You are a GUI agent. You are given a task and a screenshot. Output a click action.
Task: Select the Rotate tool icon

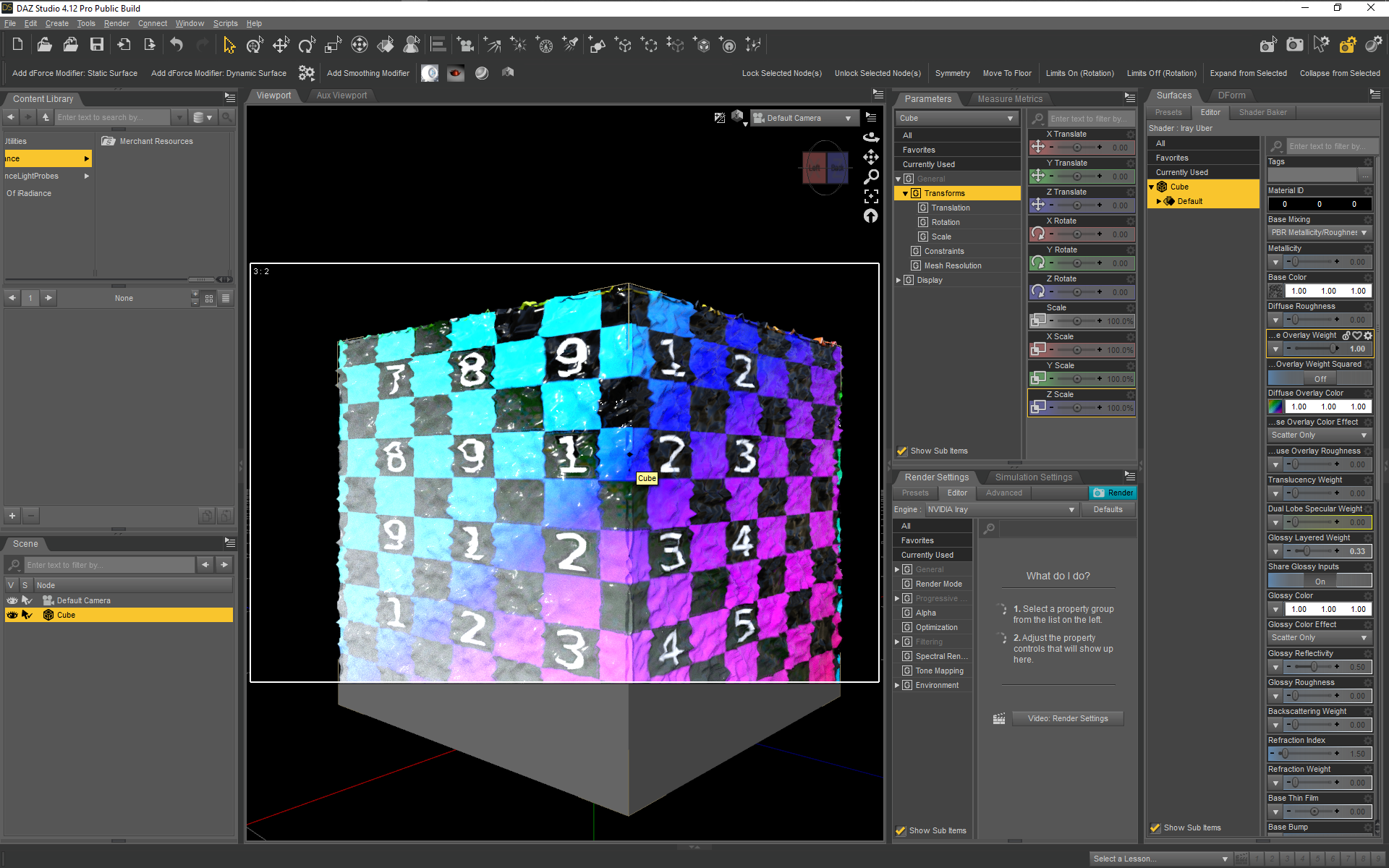click(x=307, y=46)
